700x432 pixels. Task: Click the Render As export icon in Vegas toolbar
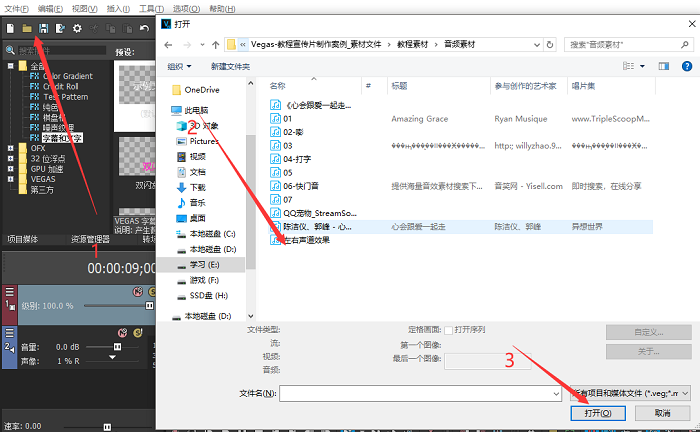[60, 29]
